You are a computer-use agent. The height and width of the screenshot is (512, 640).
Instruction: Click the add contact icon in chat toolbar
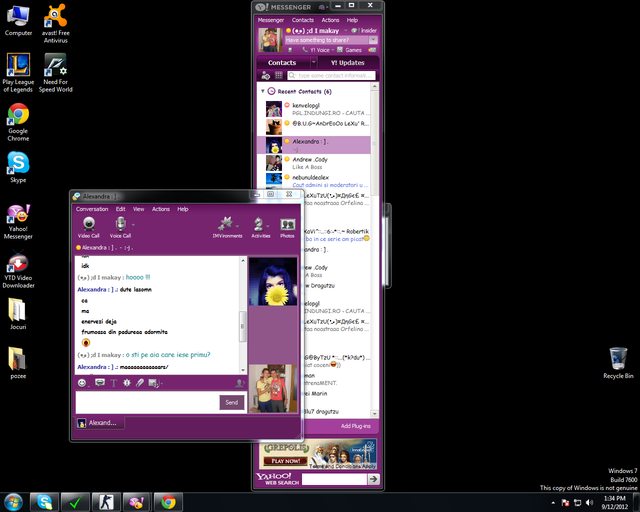[240, 383]
